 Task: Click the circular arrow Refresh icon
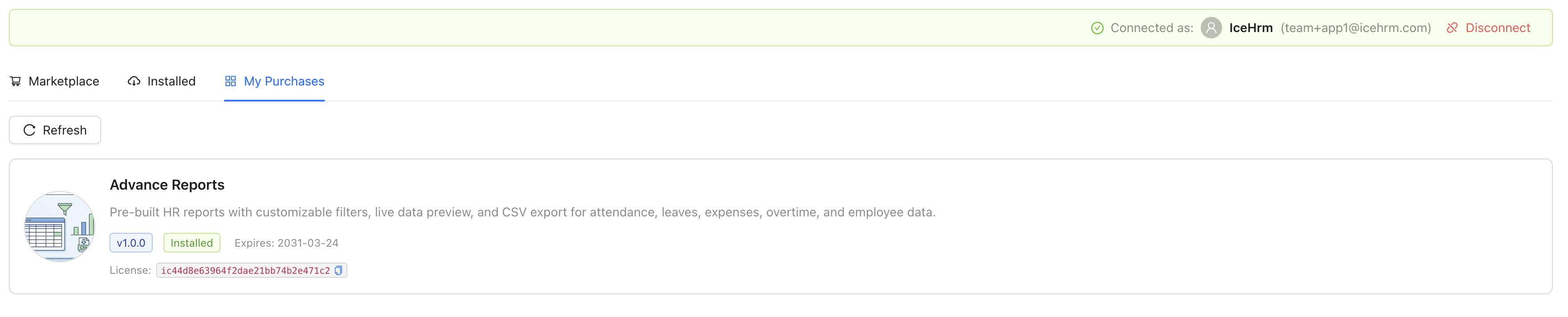pos(29,130)
